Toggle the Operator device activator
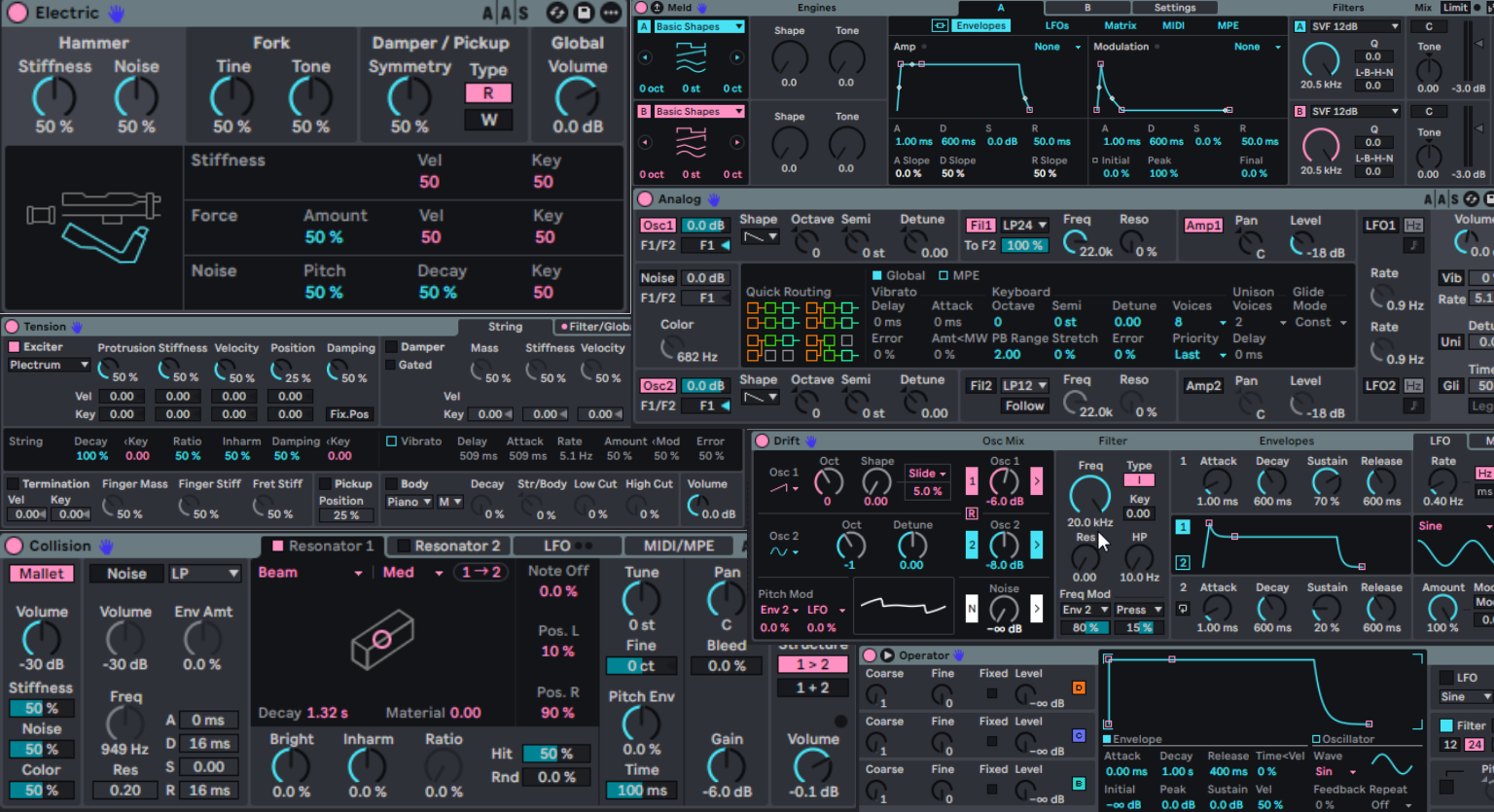The image size is (1494, 812). click(870, 655)
